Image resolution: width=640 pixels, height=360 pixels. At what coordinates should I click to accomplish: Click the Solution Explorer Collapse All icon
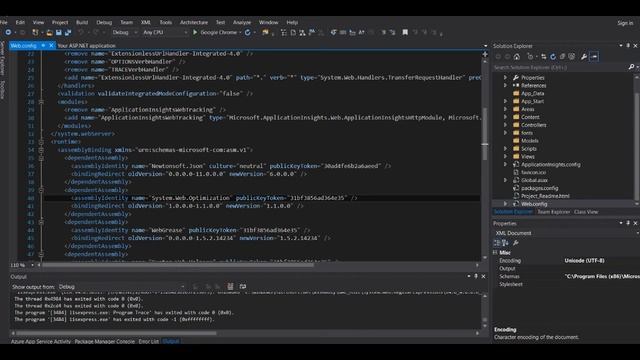(x=562, y=57)
